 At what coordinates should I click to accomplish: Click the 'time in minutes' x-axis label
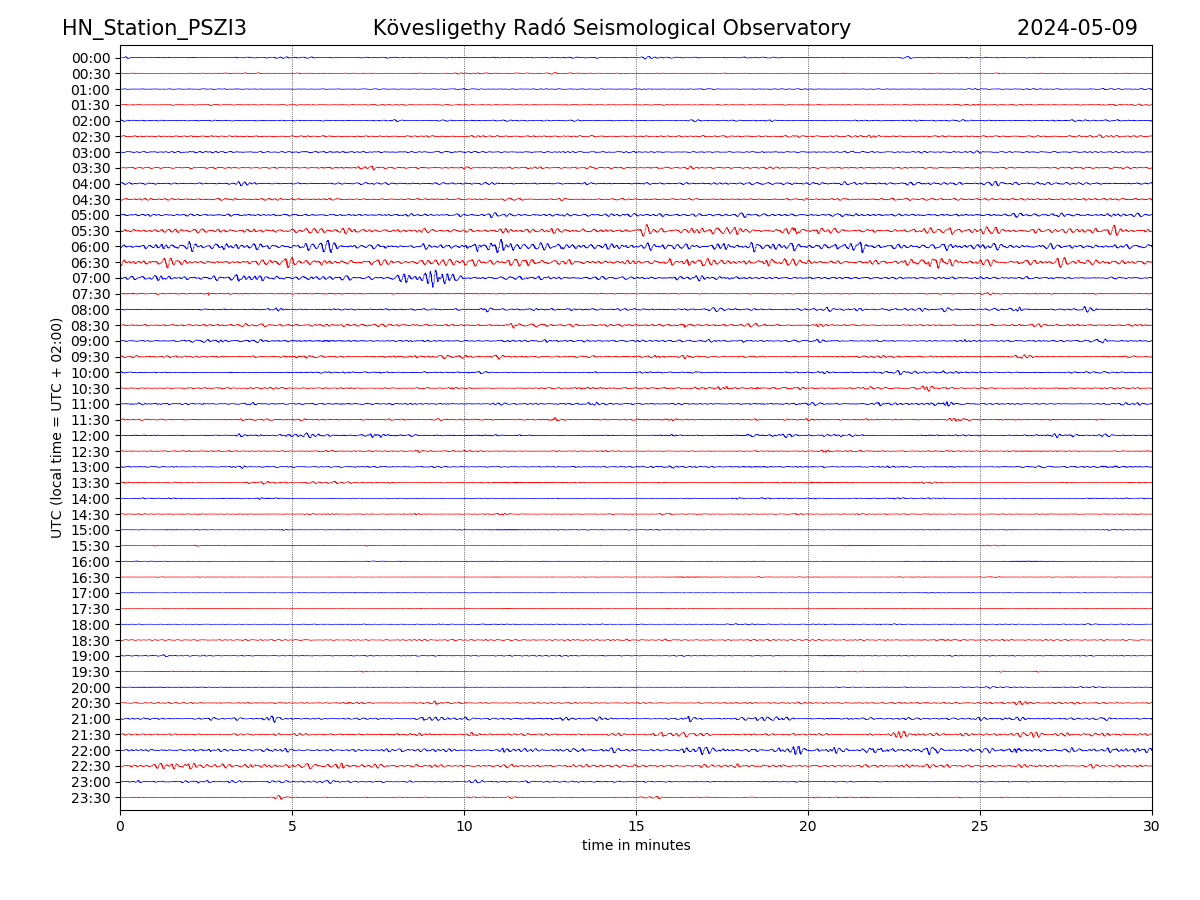tap(636, 845)
